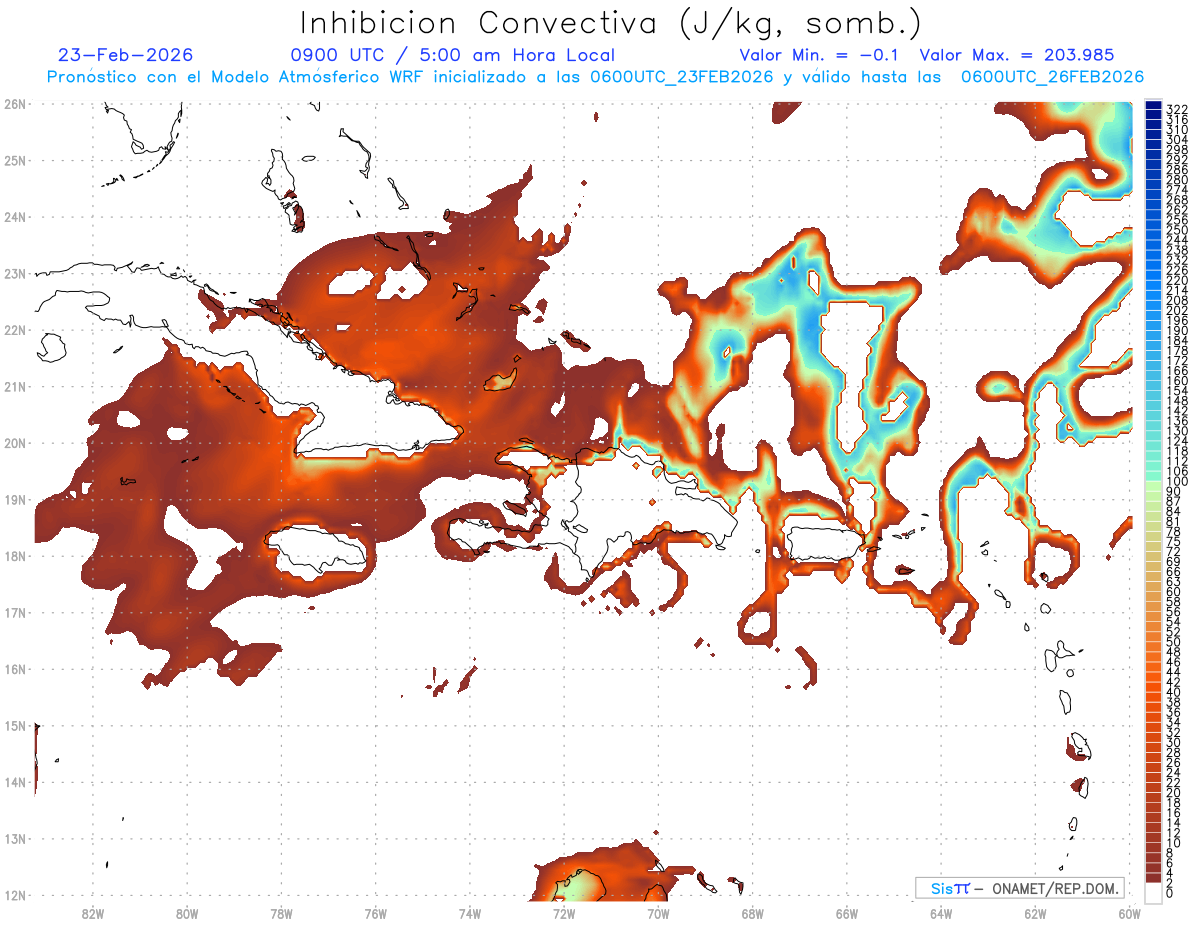Click the color bar value "202"
The height and width of the screenshot is (927, 1200).
pyautogui.click(x=1177, y=310)
